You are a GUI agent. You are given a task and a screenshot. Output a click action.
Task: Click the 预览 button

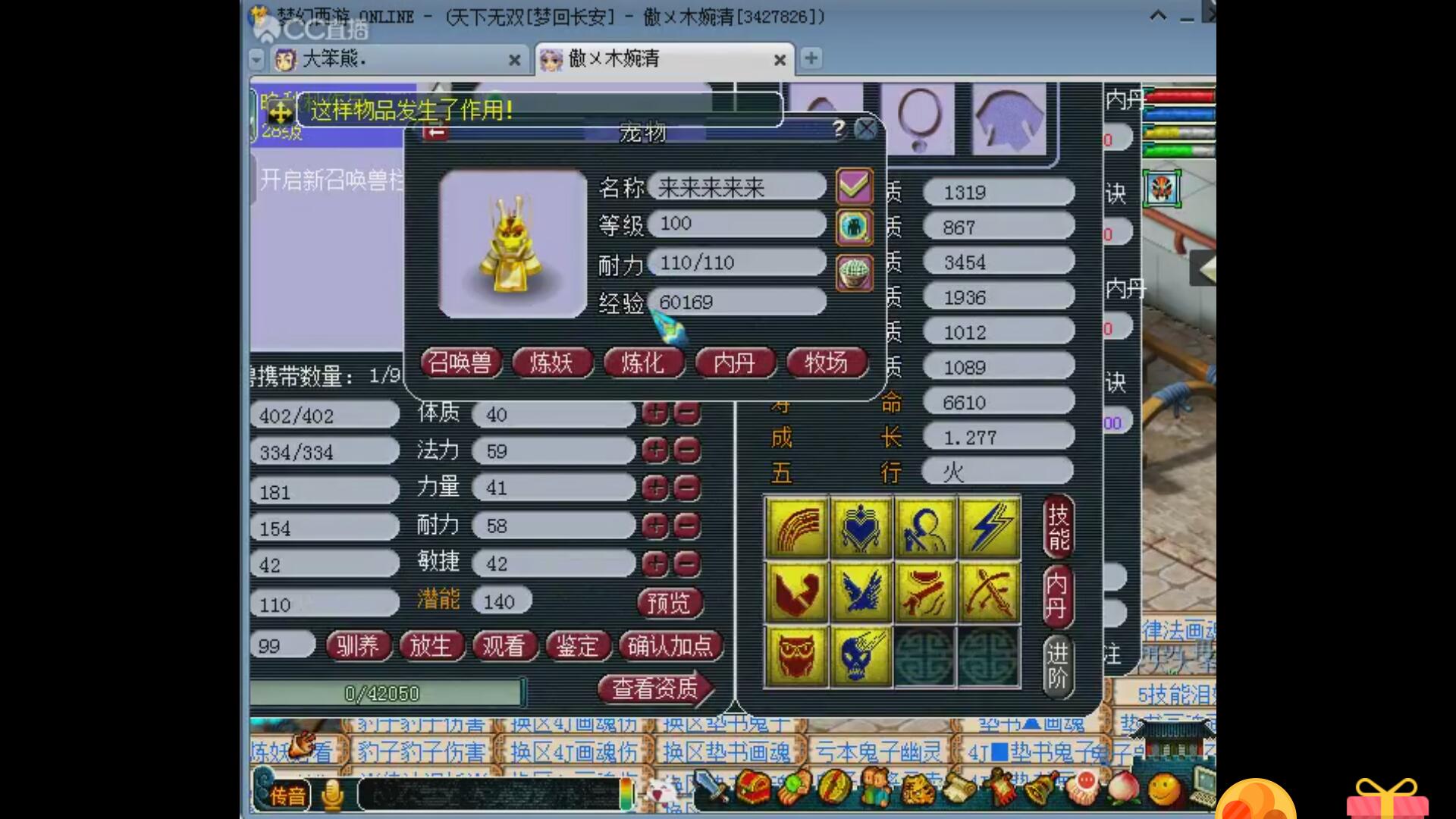tap(669, 603)
